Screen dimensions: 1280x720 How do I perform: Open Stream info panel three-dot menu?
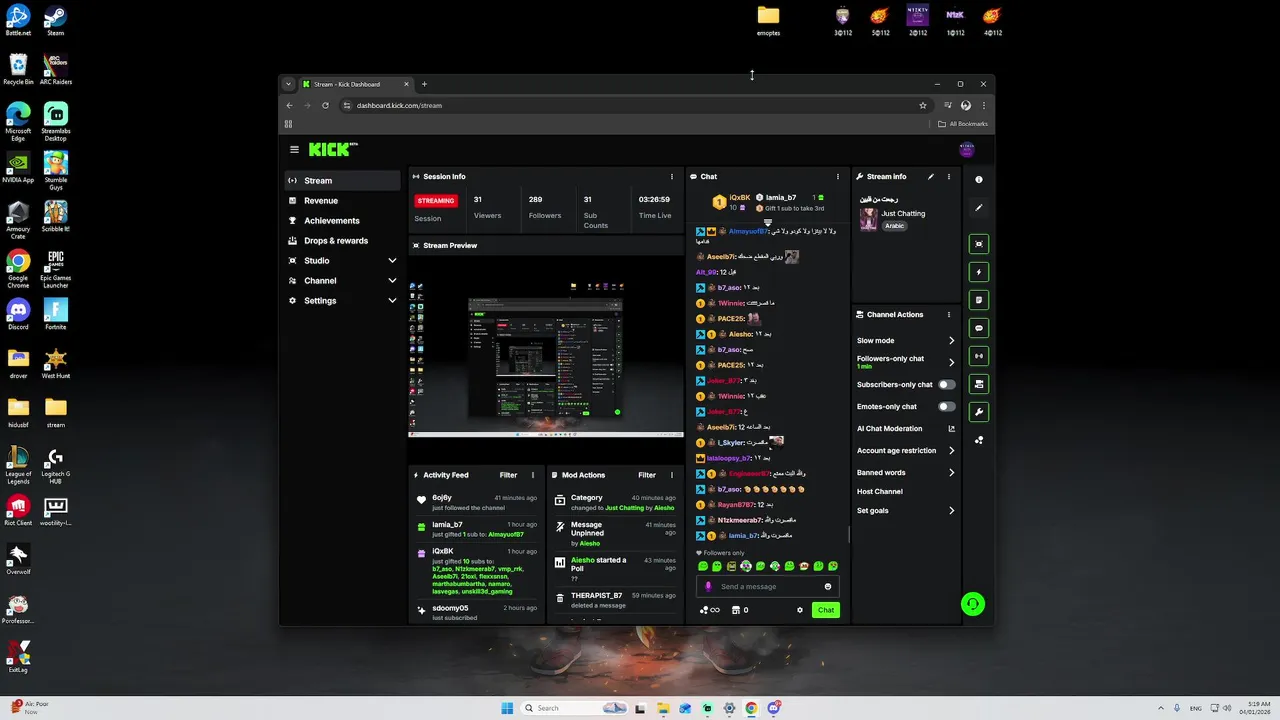point(949,176)
